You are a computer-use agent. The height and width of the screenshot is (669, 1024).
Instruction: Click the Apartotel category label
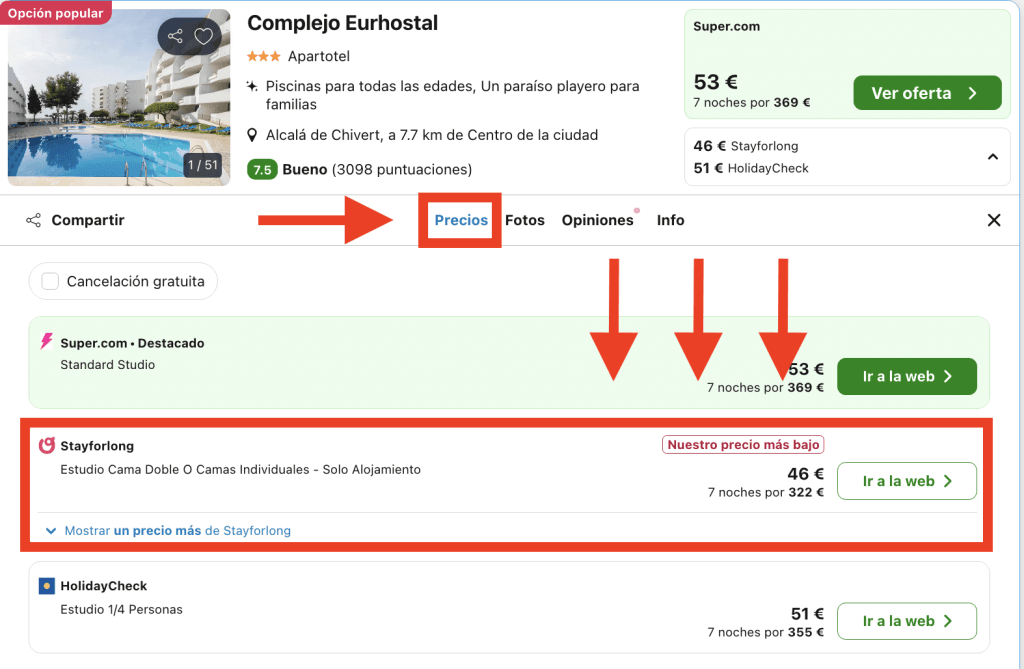(319, 56)
